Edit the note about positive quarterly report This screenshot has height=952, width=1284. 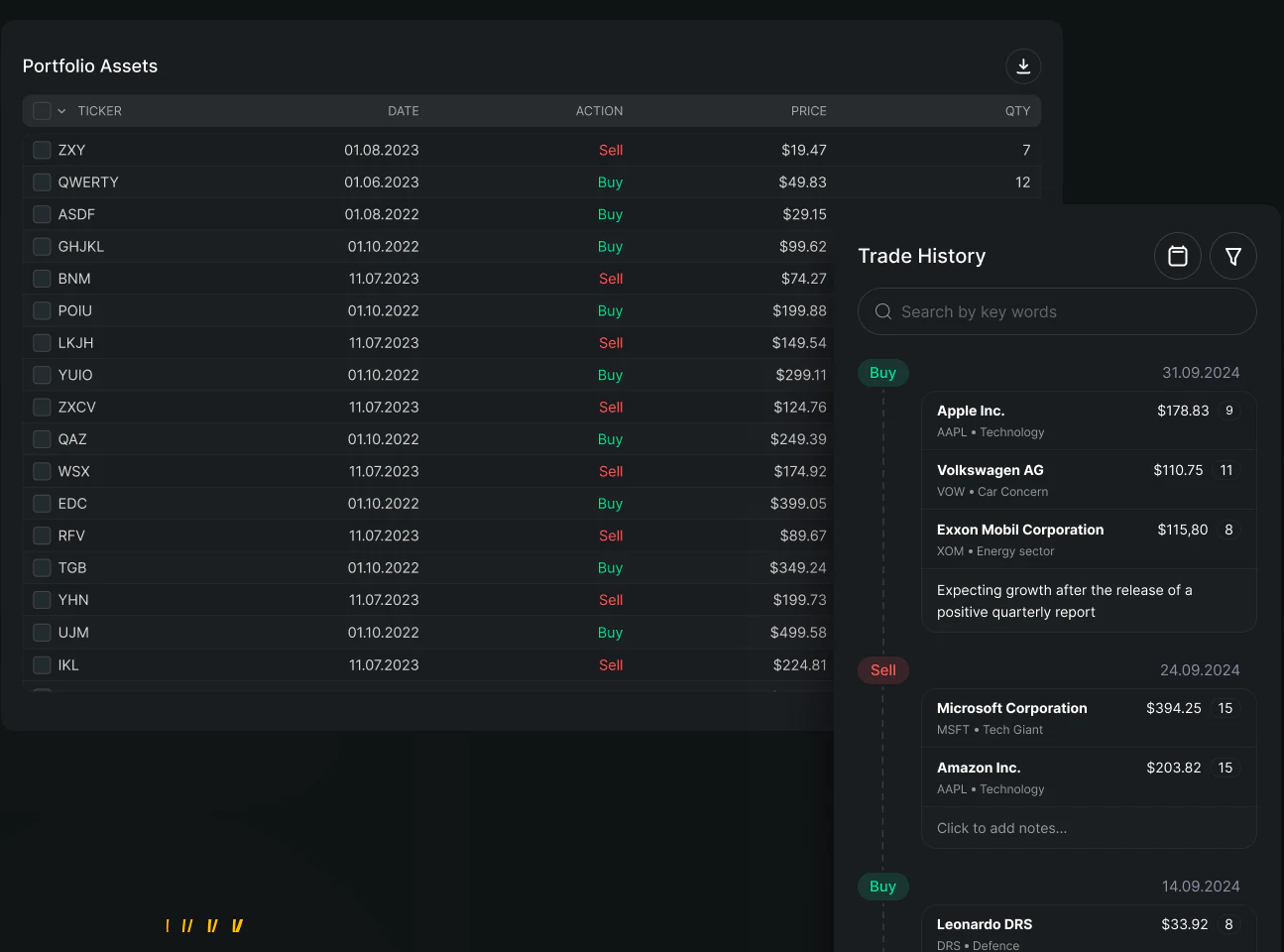click(x=1089, y=601)
